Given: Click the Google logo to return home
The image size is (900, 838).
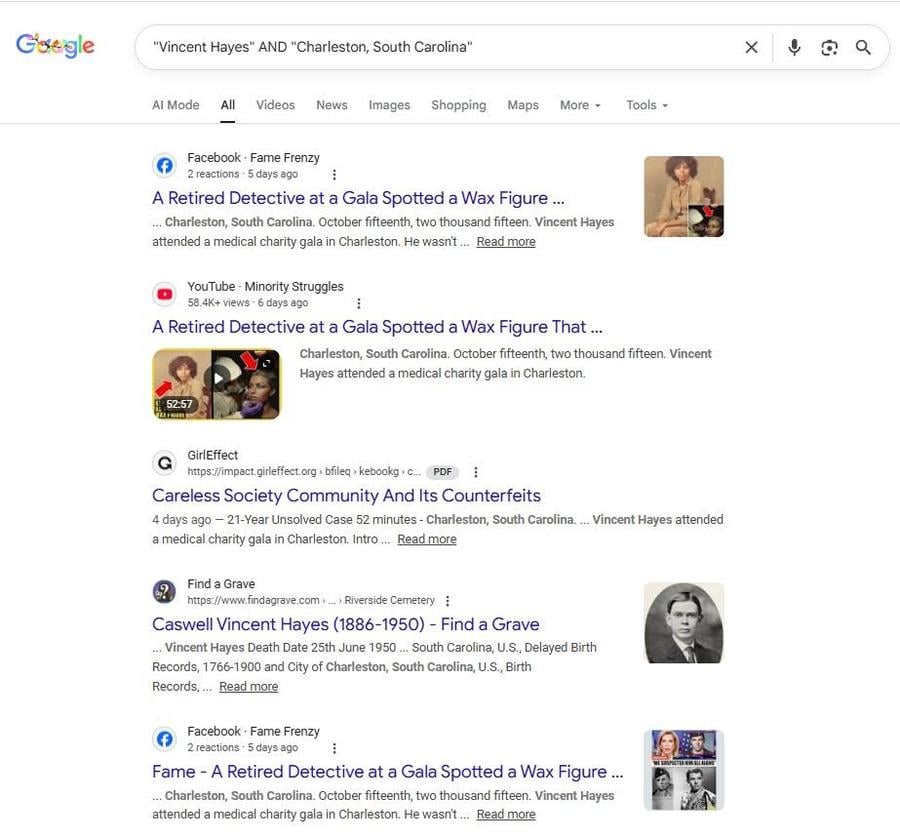Looking at the screenshot, I should [x=55, y=45].
